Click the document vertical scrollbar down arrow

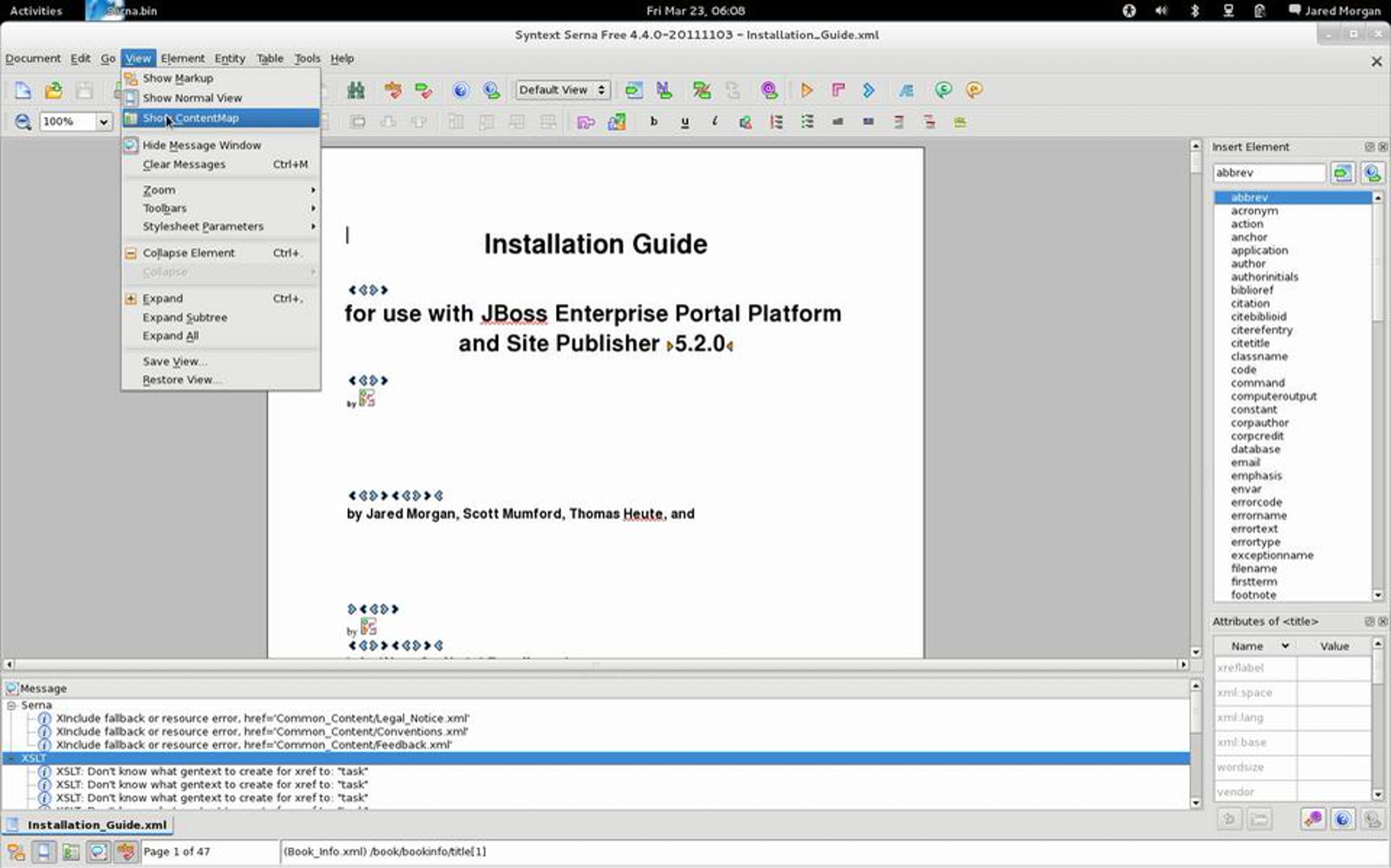point(1195,652)
